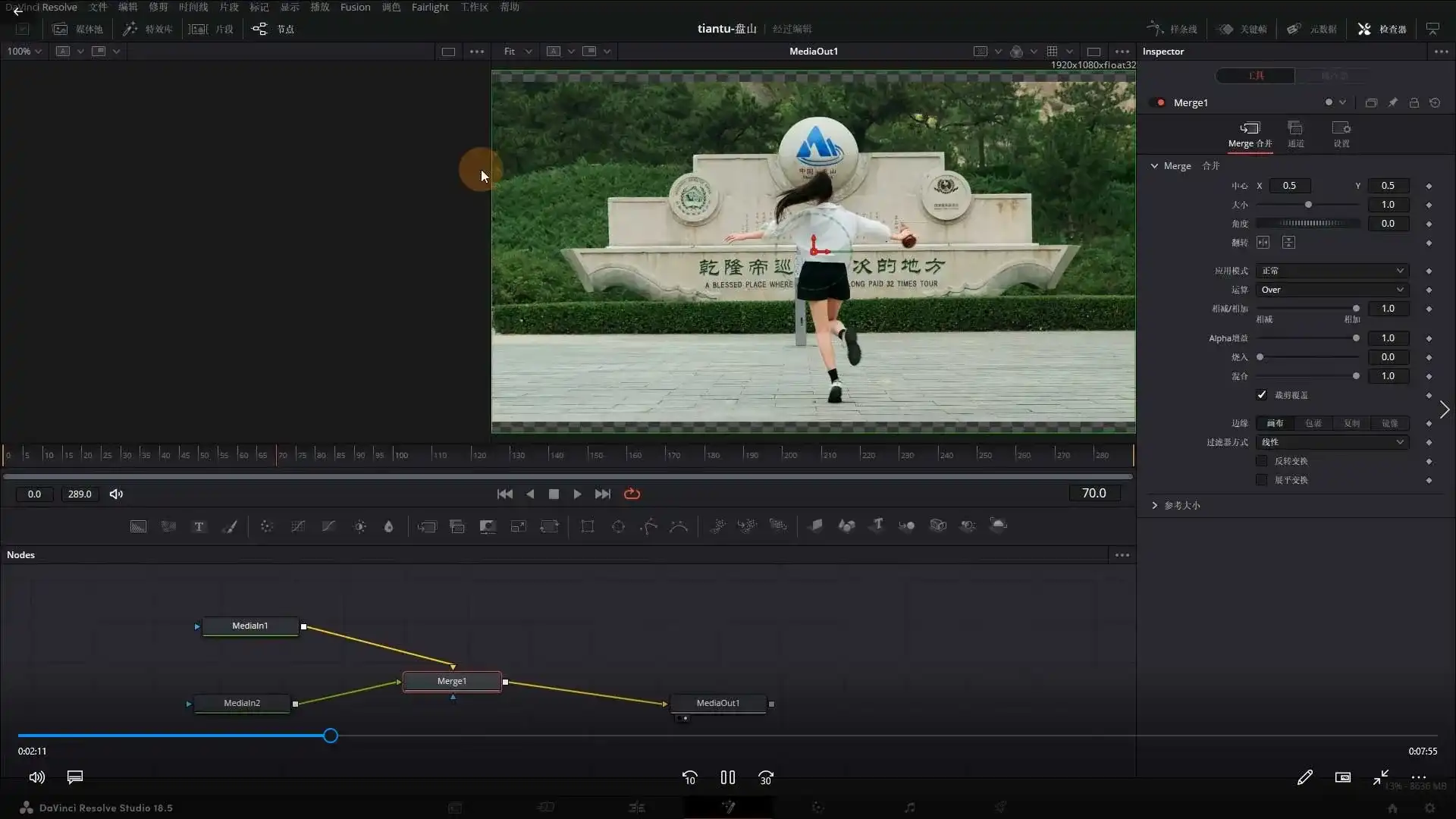The image size is (1456, 819).
Task: Select the Paint brush tool
Action: (229, 526)
